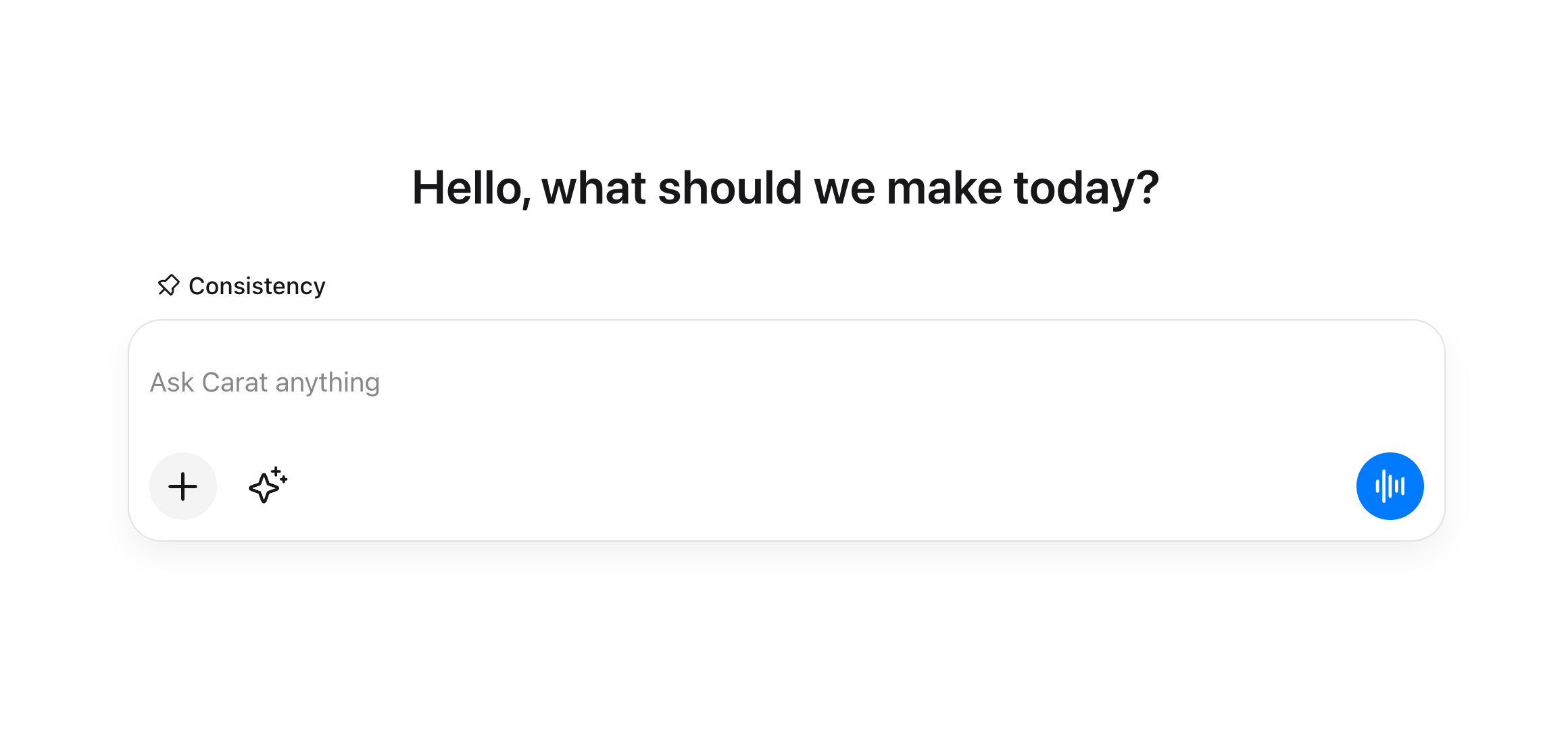Image resolution: width=1568 pixels, height=733 pixels.
Task: Click the Consistency text link
Action: point(257,286)
